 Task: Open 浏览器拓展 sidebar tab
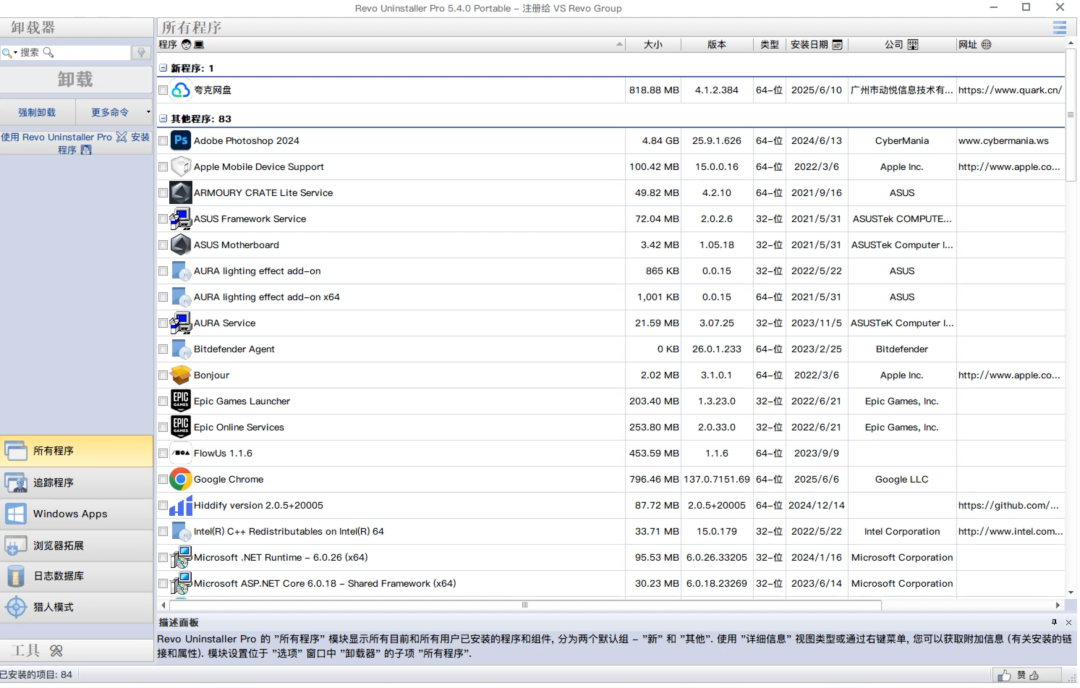click(x=76, y=545)
